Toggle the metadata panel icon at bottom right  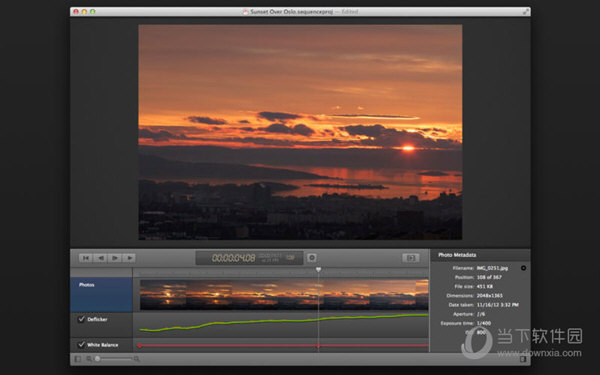523,359
